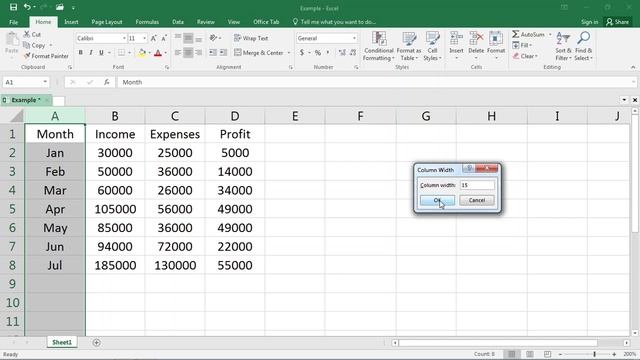Toggle Italic formatting

point(91,53)
